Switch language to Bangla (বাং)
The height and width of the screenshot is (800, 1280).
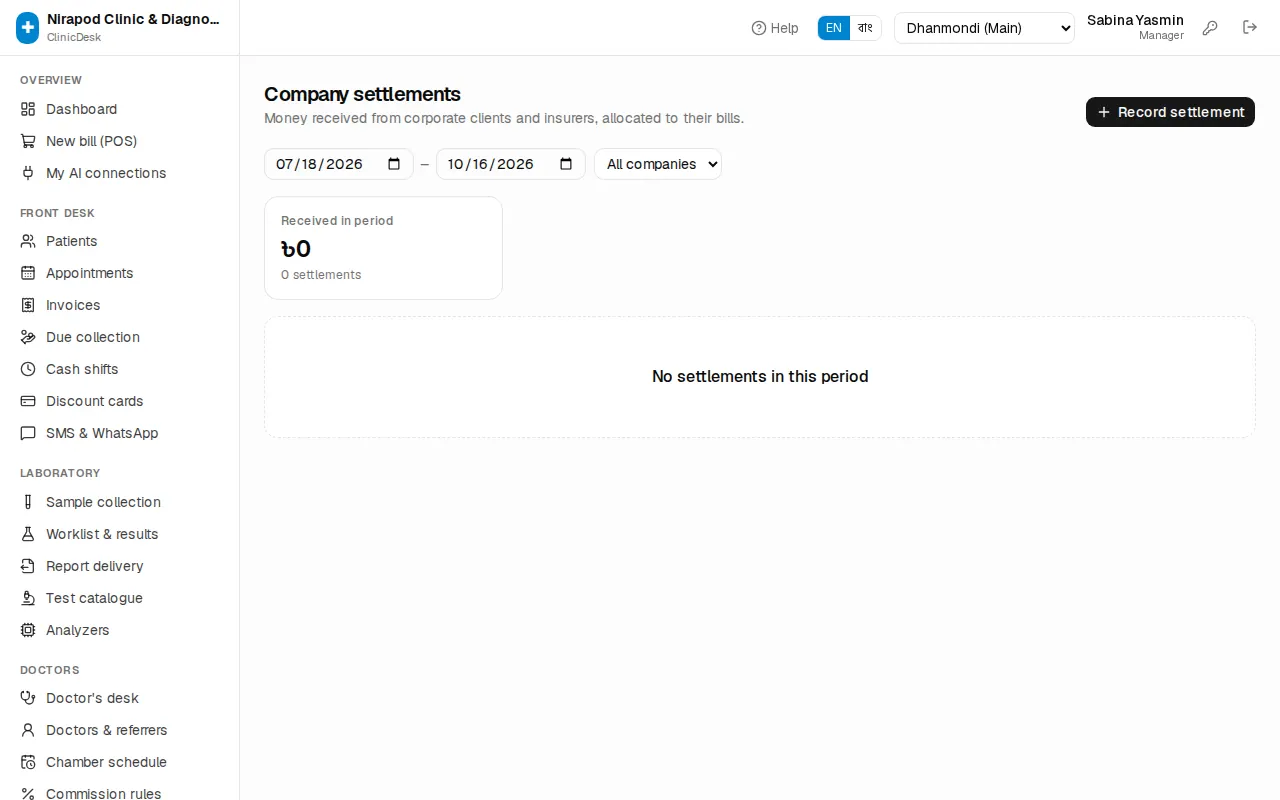(x=866, y=28)
